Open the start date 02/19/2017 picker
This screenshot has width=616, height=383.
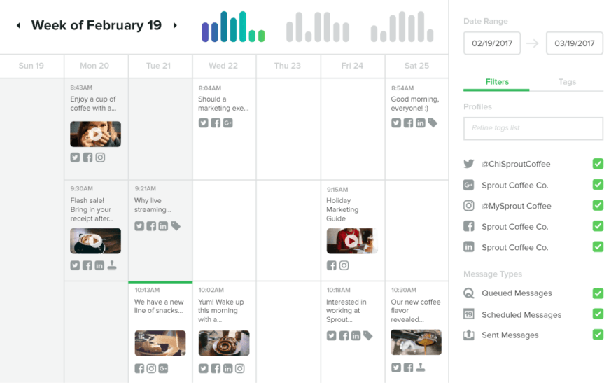pos(492,43)
